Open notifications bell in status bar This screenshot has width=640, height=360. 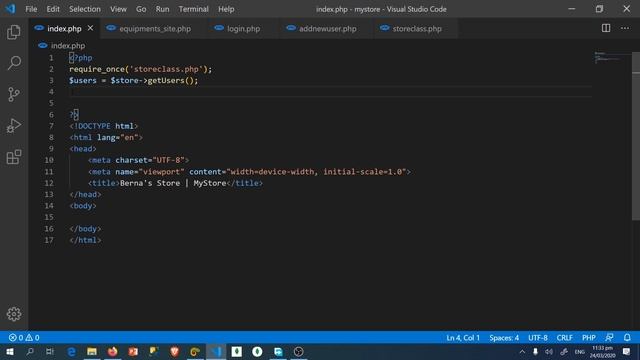point(627,338)
